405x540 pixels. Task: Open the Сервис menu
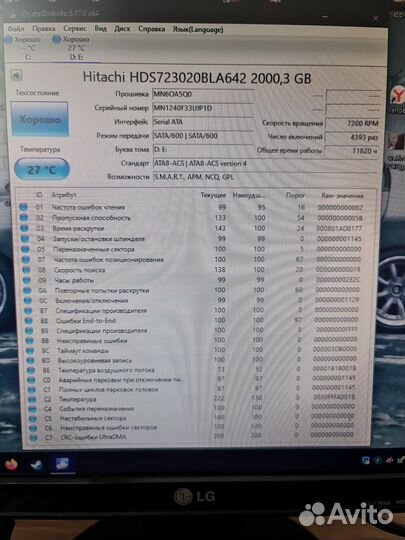[x=75, y=28]
